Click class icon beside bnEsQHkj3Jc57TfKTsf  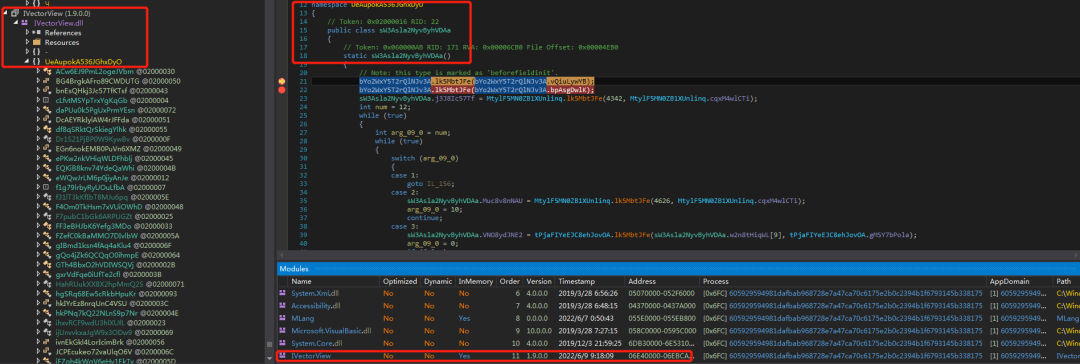click(48, 90)
